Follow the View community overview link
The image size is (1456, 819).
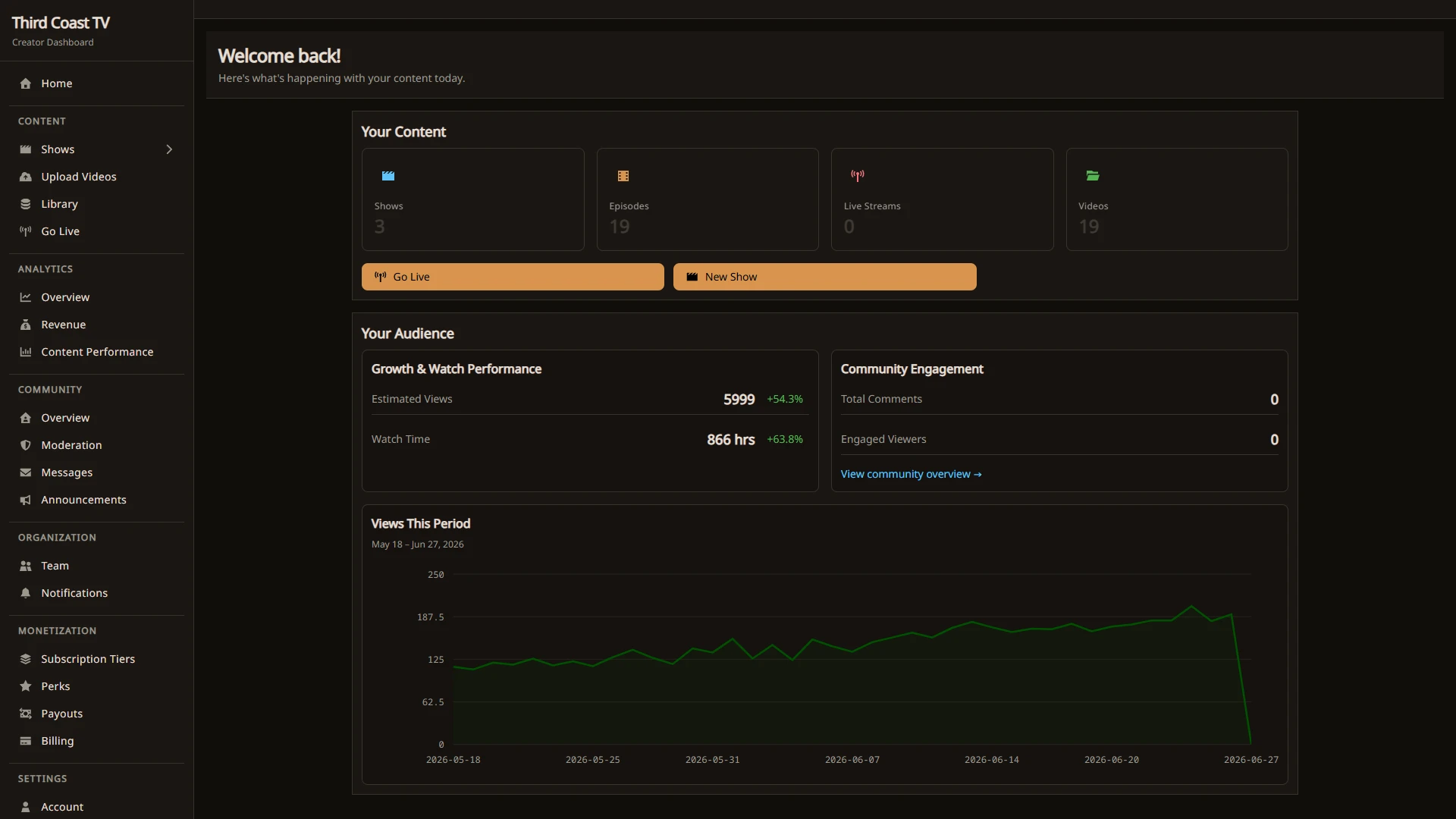[x=911, y=474]
